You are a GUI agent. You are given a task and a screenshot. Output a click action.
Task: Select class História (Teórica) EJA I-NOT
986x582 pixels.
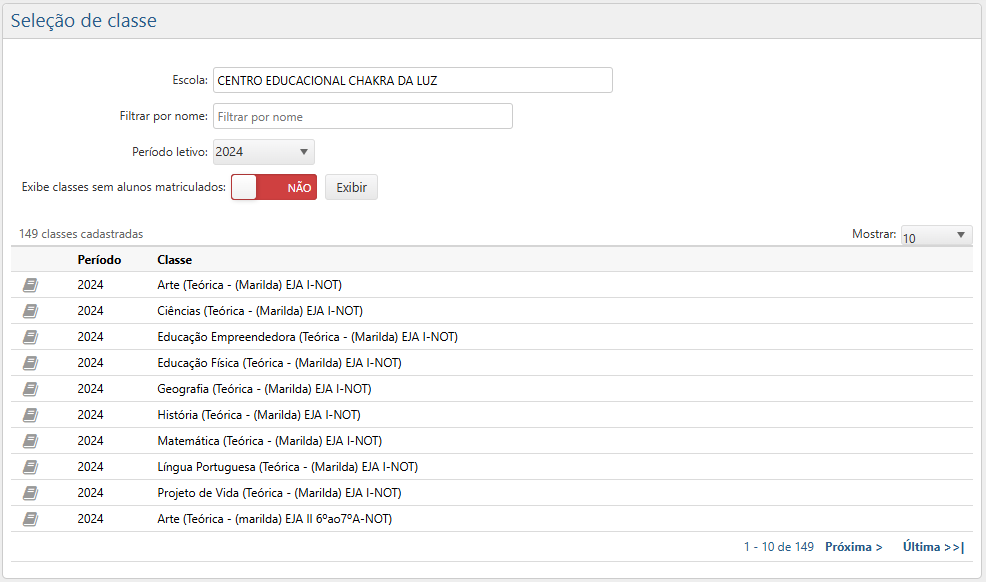[258, 415]
